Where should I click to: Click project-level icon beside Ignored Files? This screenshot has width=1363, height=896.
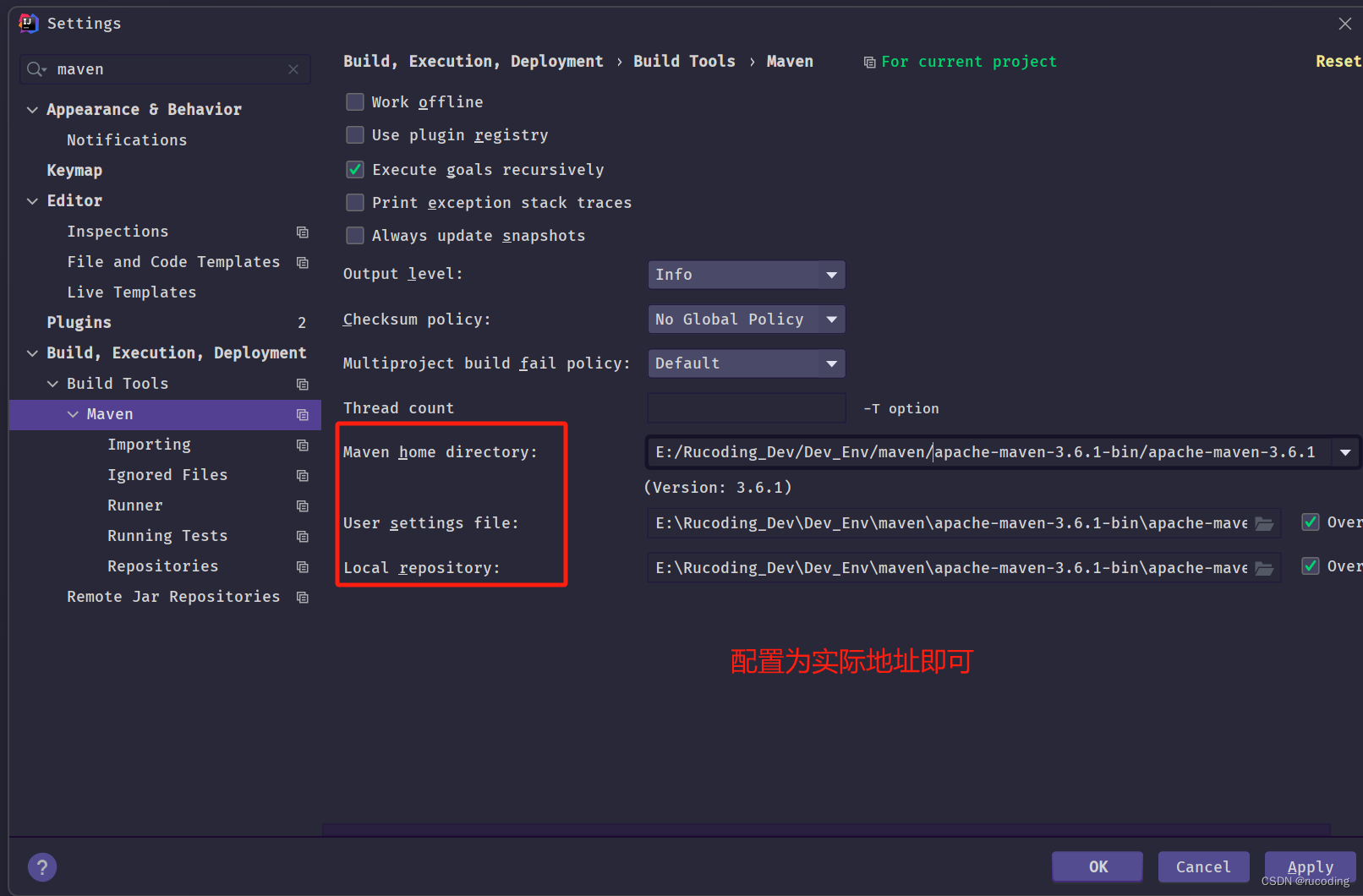pos(303,475)
